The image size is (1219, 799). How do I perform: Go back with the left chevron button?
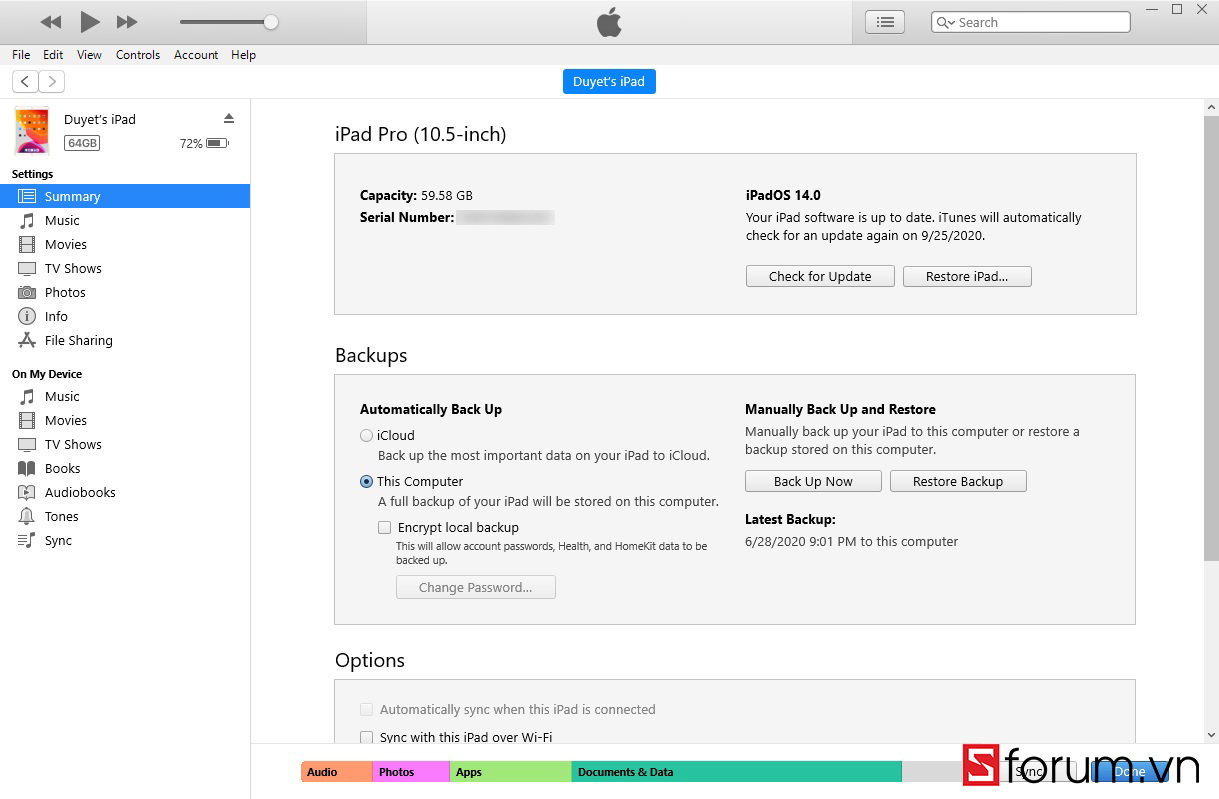(x=25, y=82)
